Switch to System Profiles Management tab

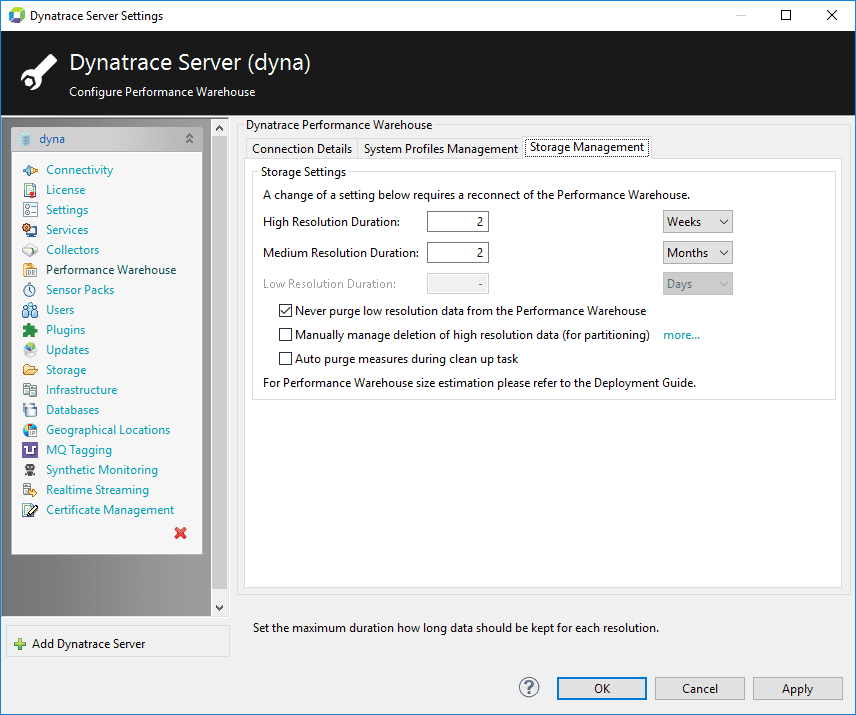(x=441, y=149)
